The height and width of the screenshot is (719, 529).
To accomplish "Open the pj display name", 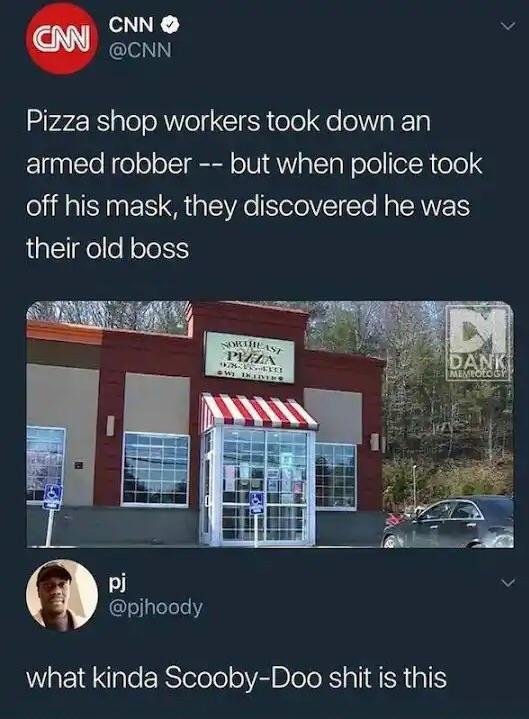I will click(x=117, y=583).
